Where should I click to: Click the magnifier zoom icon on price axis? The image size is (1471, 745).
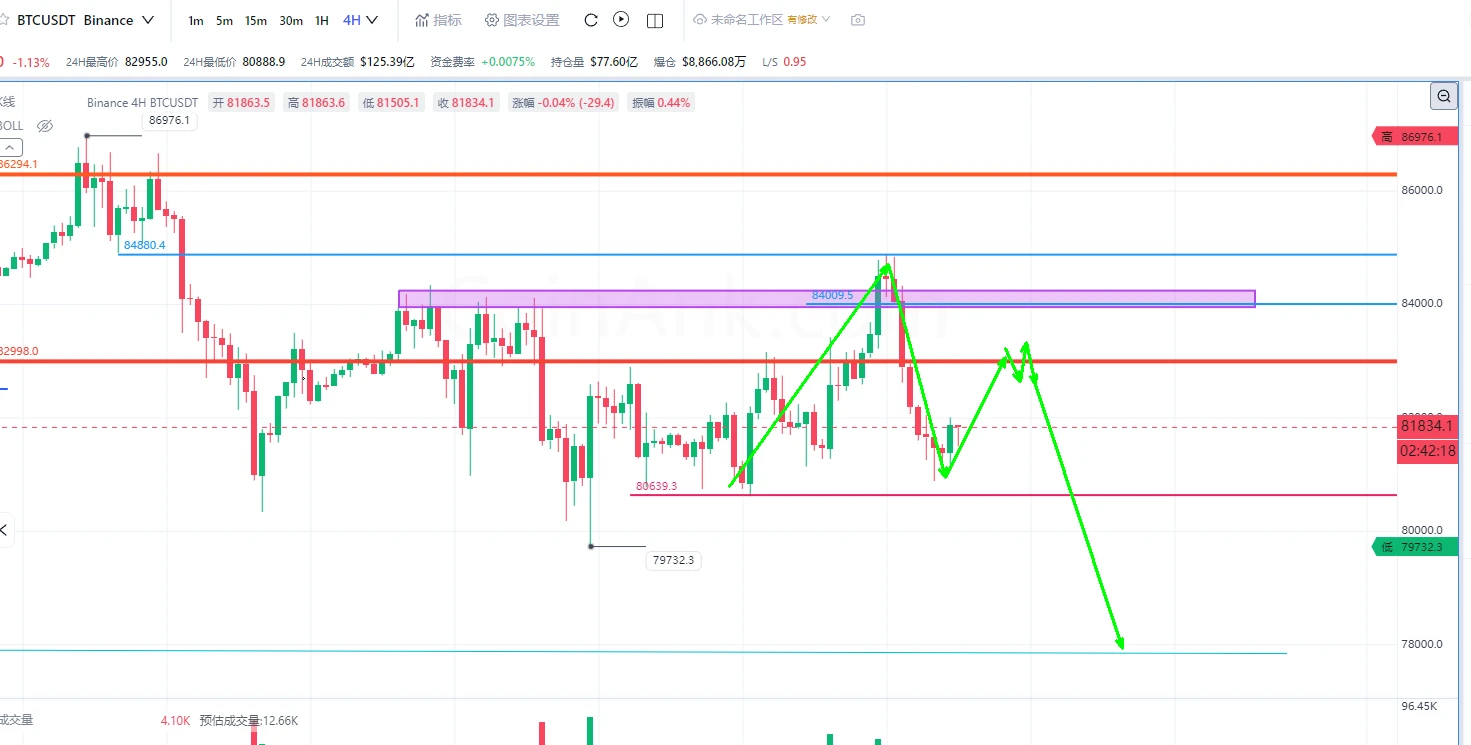(x=1444, y=96)
